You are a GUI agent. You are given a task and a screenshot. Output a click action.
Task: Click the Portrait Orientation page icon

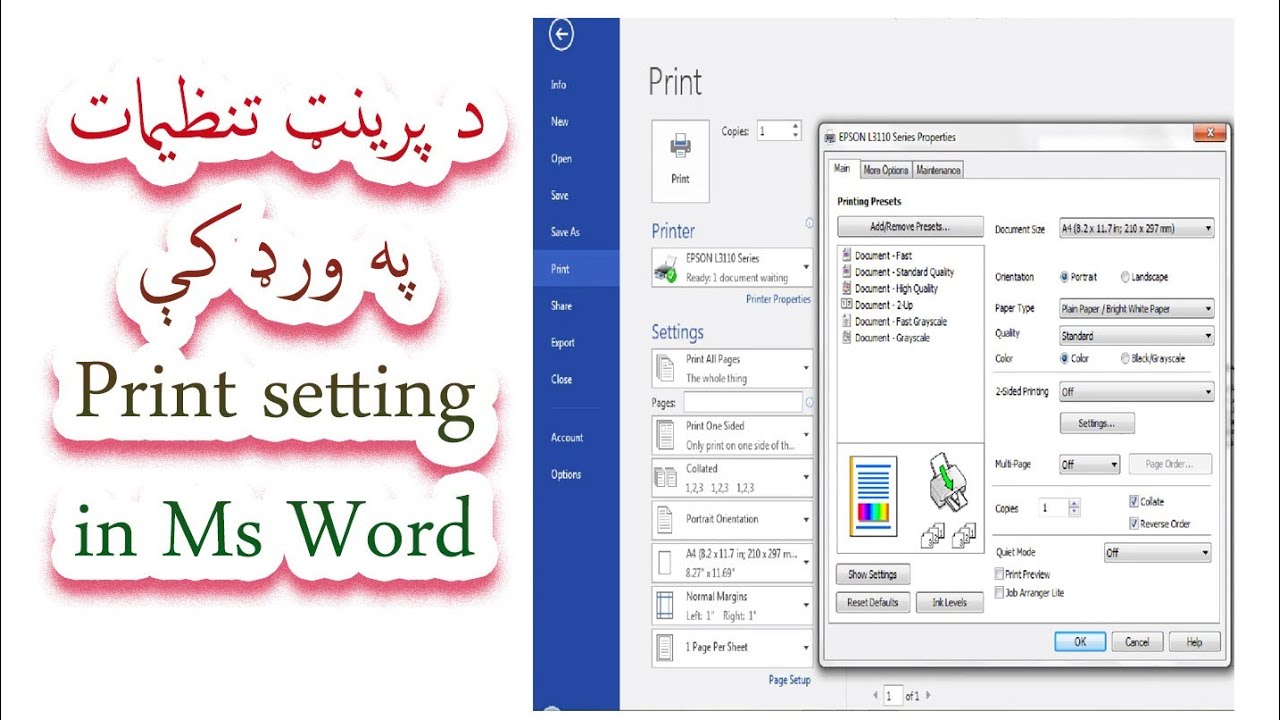(665, 520)
